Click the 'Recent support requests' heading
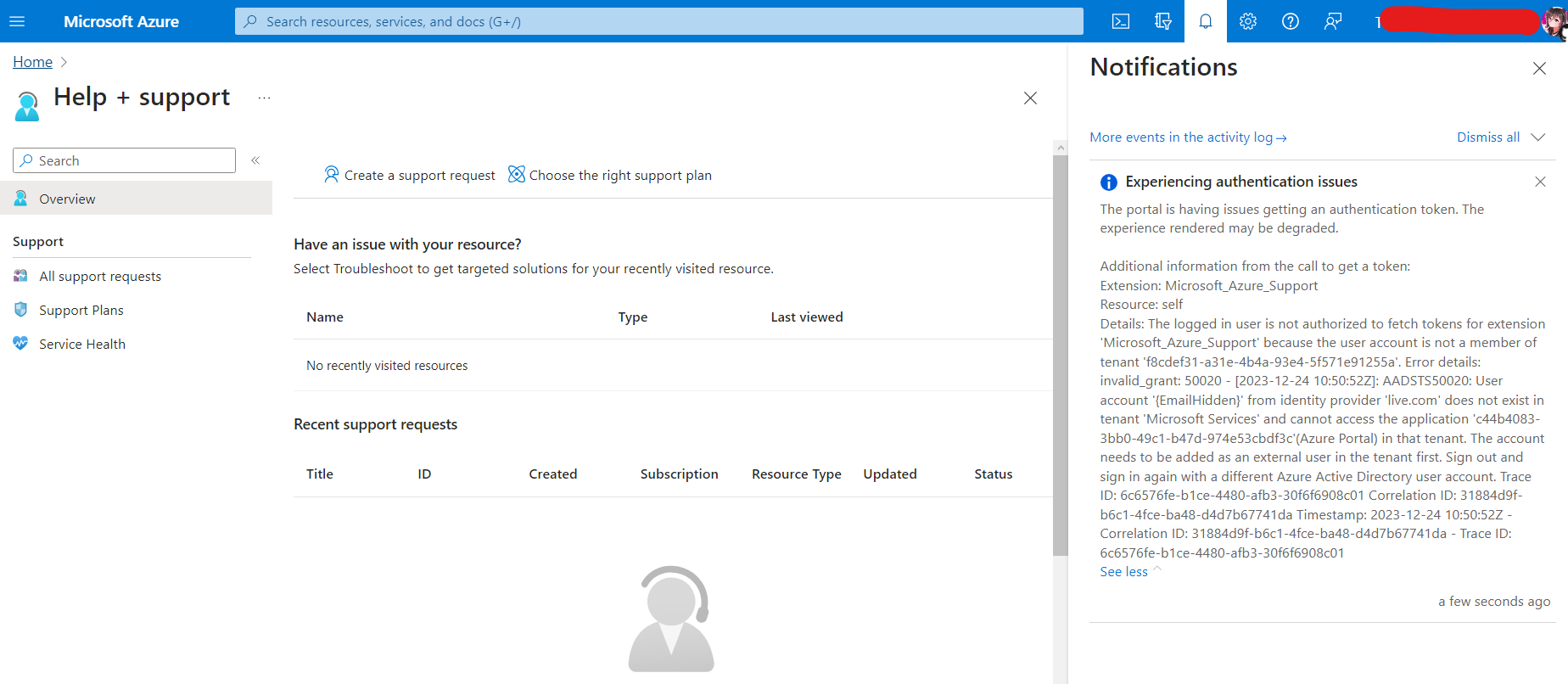 pos(375,424)
